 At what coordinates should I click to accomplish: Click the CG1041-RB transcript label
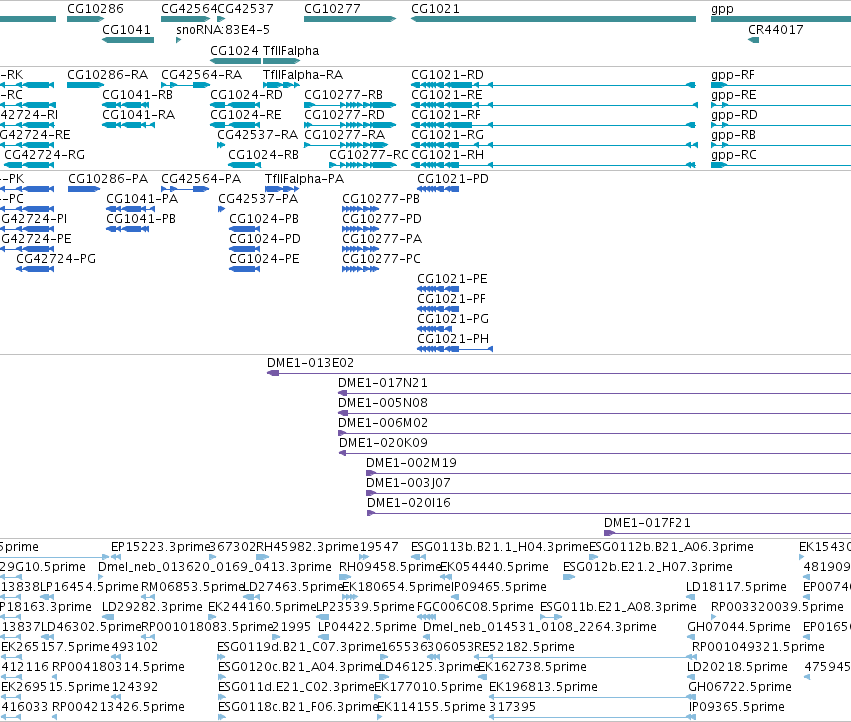click(x=137, y=95)
